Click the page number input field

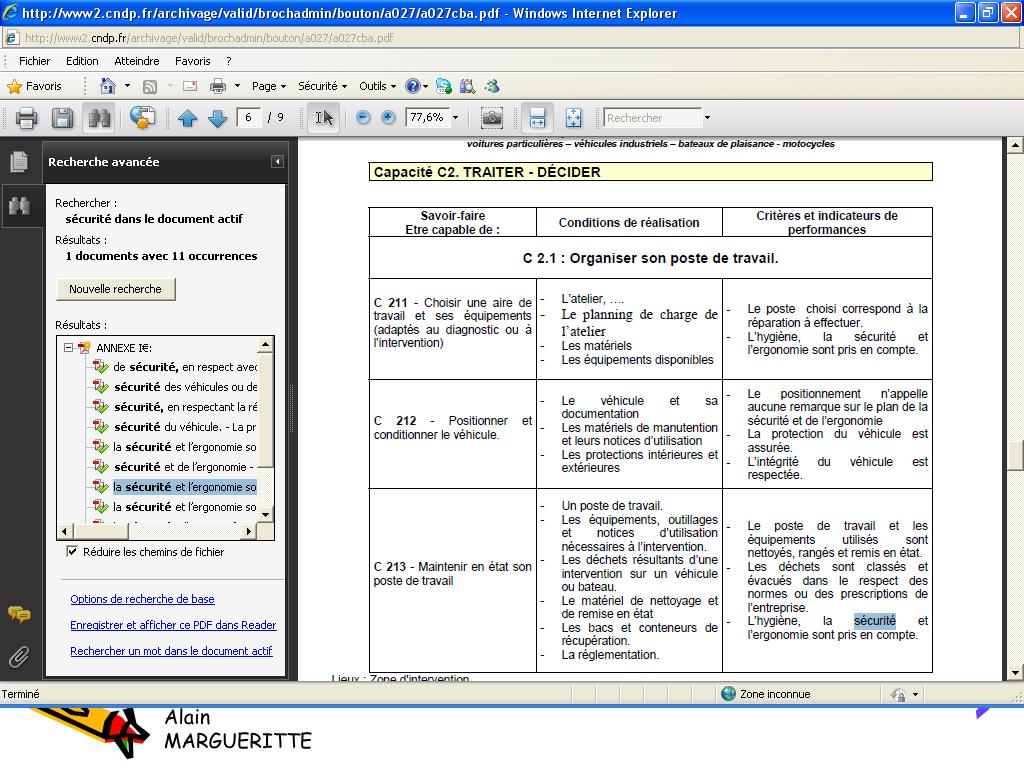coord(249,118)
